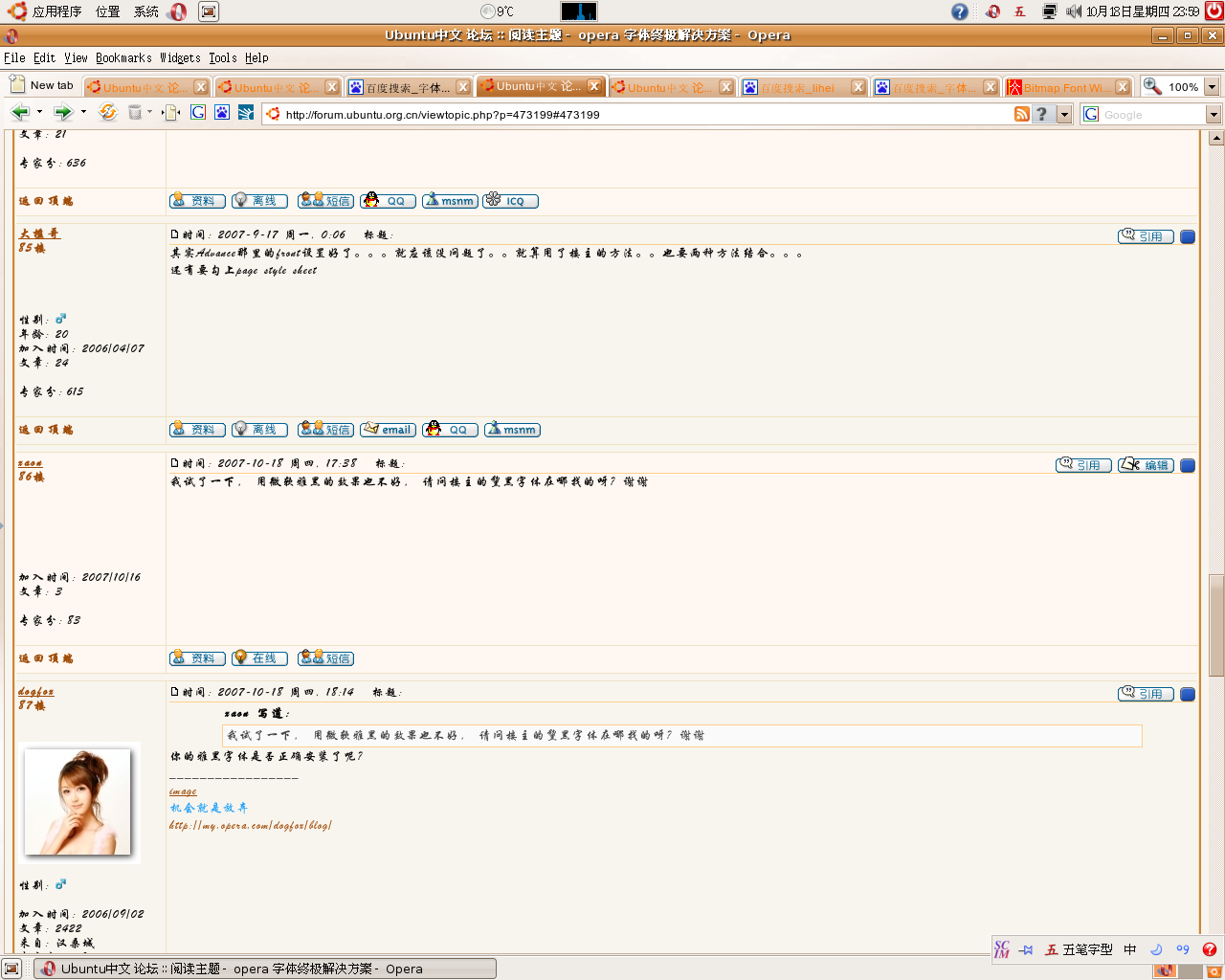
Task: Open the zoom level 100% dropdown
Action: pyautogui.click(x=1212, y=86)
